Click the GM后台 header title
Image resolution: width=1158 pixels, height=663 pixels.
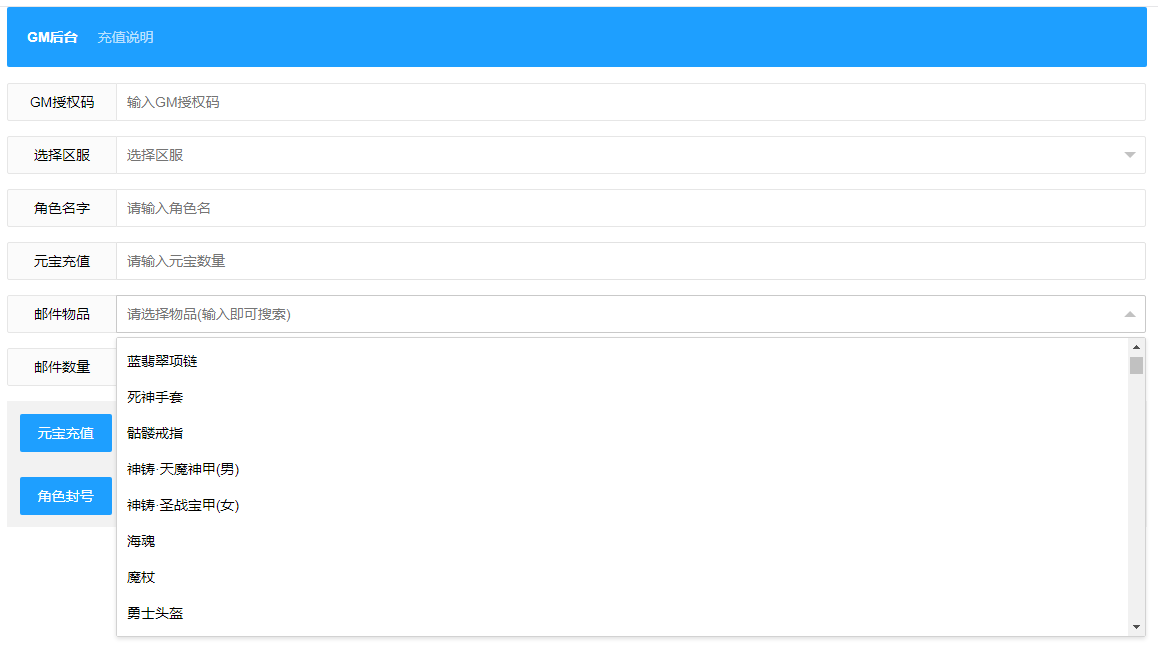pyautogui.click(x=52, y=37)
